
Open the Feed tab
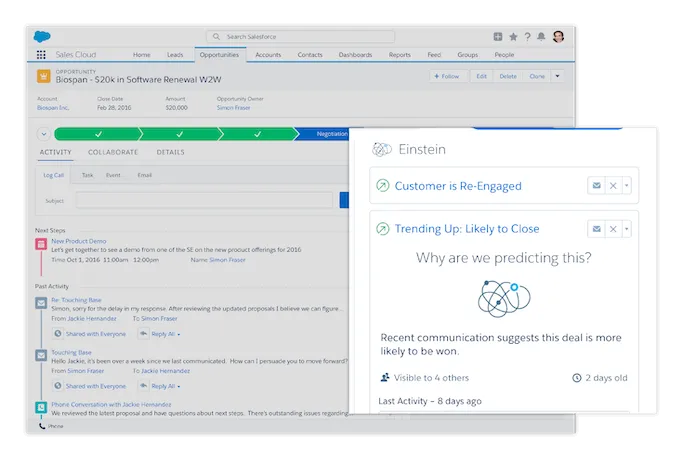pos(434,55)
